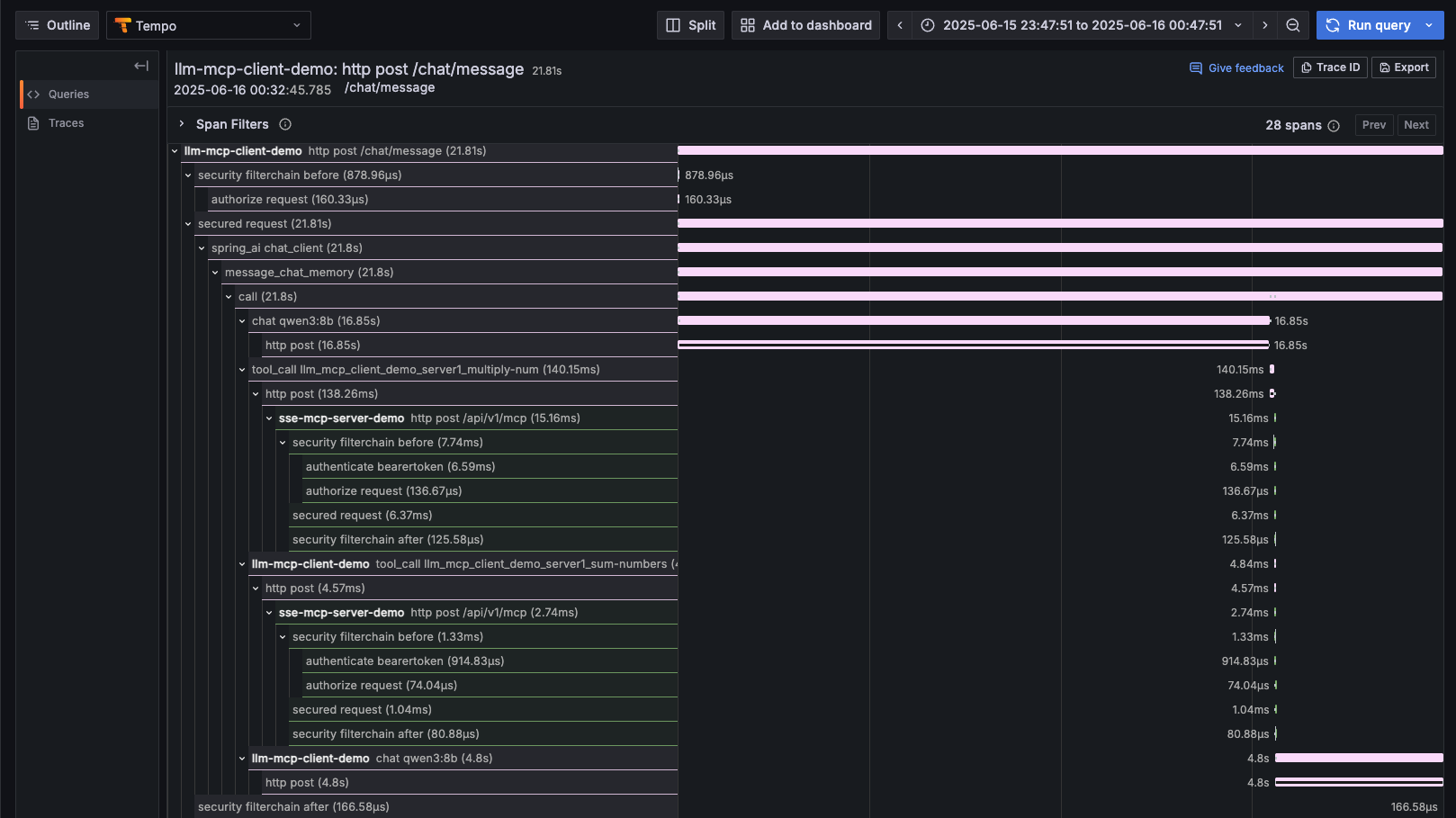
Task: Select authorize request (74.04µs) span
Action: 490,686
